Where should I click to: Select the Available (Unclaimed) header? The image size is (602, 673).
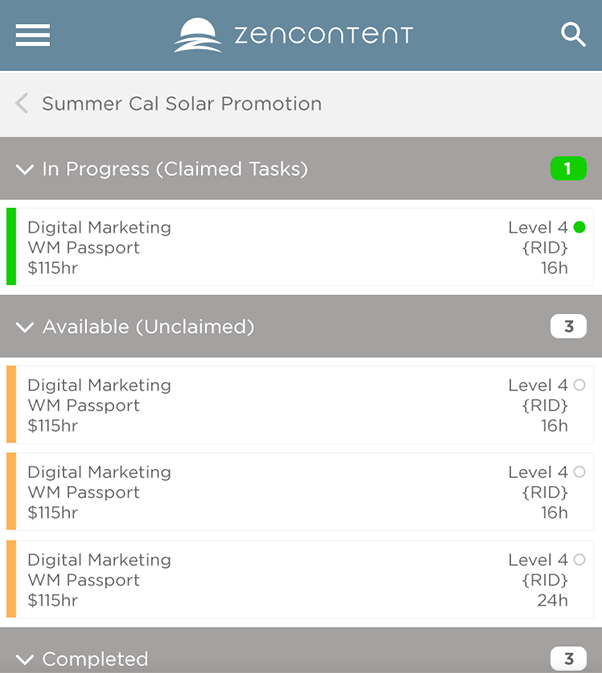pyautogui.click(x=148, y=327)
